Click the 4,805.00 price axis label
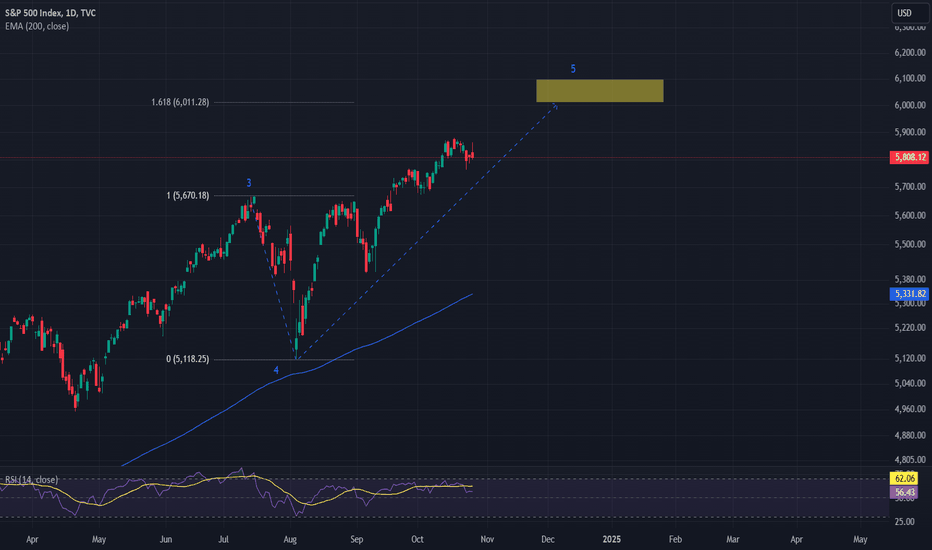This screenshot has height=550, width=932. [910, 460]
